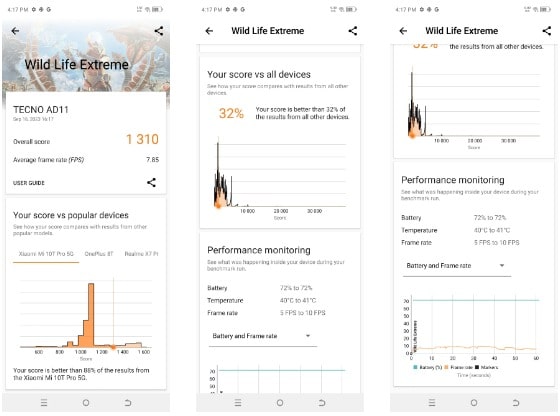Image resolution: width=560 pixels, height=416 pixels.
Task: Tap Wild Life Extreme title on middle phone
Action: point(268,31)
